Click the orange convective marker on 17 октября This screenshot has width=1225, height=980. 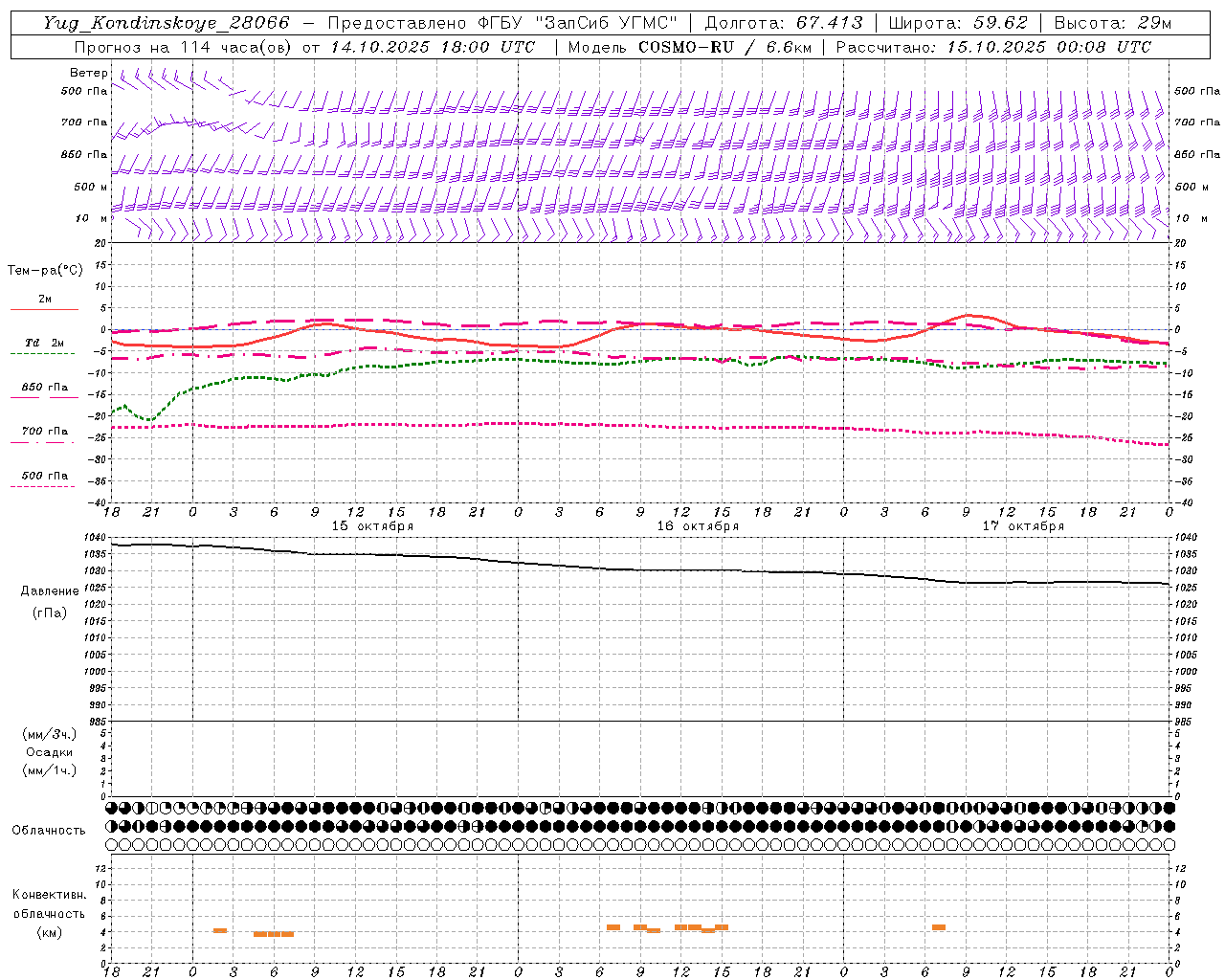click(x=938, y=926)
